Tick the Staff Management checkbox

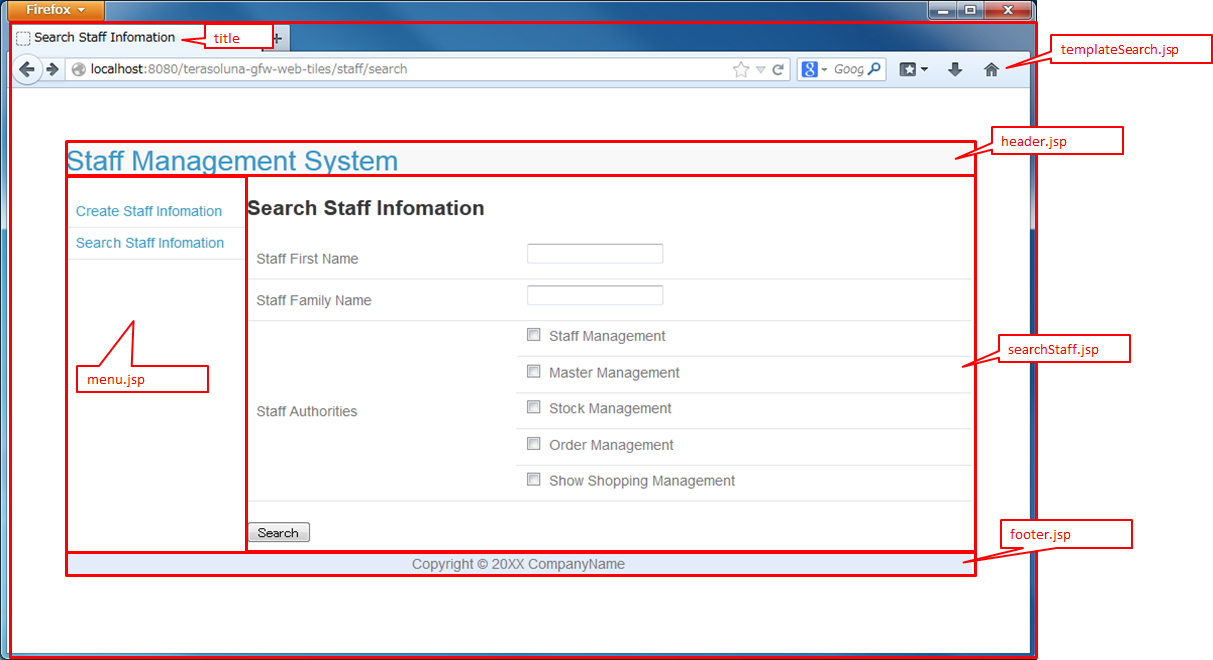coord(533,335)
